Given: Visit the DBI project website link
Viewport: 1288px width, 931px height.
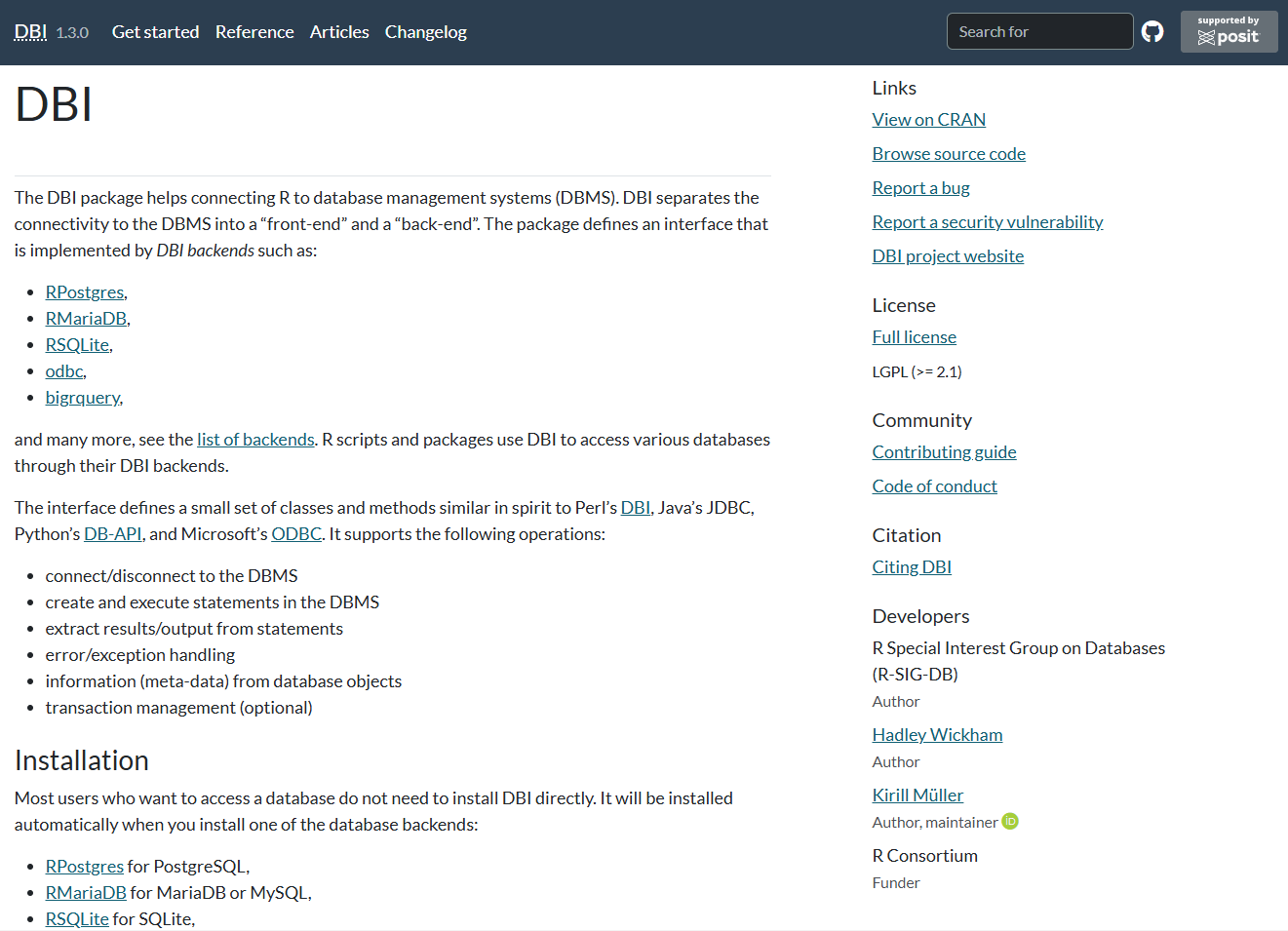Looking at the screenshot, I should point(948,256).
